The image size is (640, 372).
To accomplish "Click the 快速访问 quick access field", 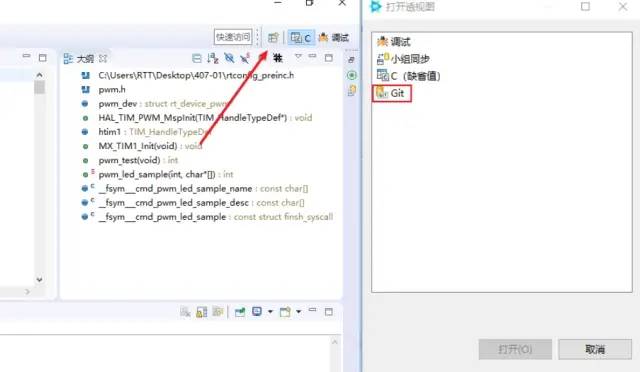I will 233,37.
